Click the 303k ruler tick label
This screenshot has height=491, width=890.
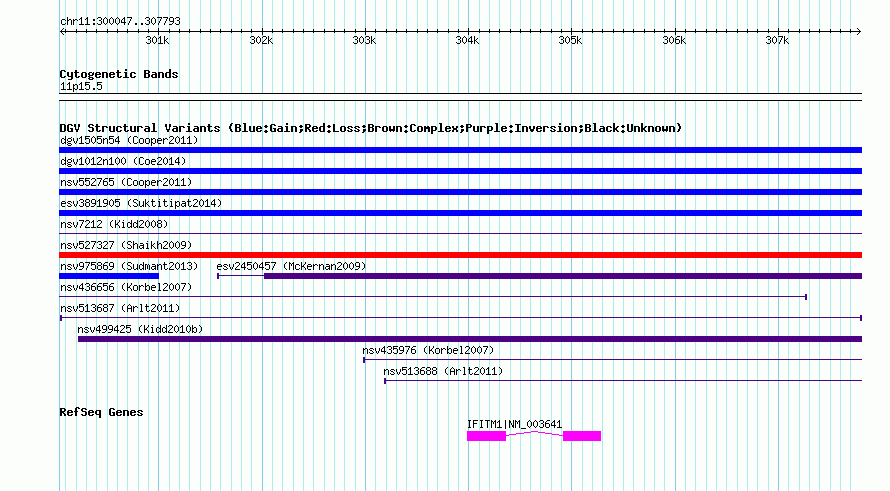coord(364,40)
